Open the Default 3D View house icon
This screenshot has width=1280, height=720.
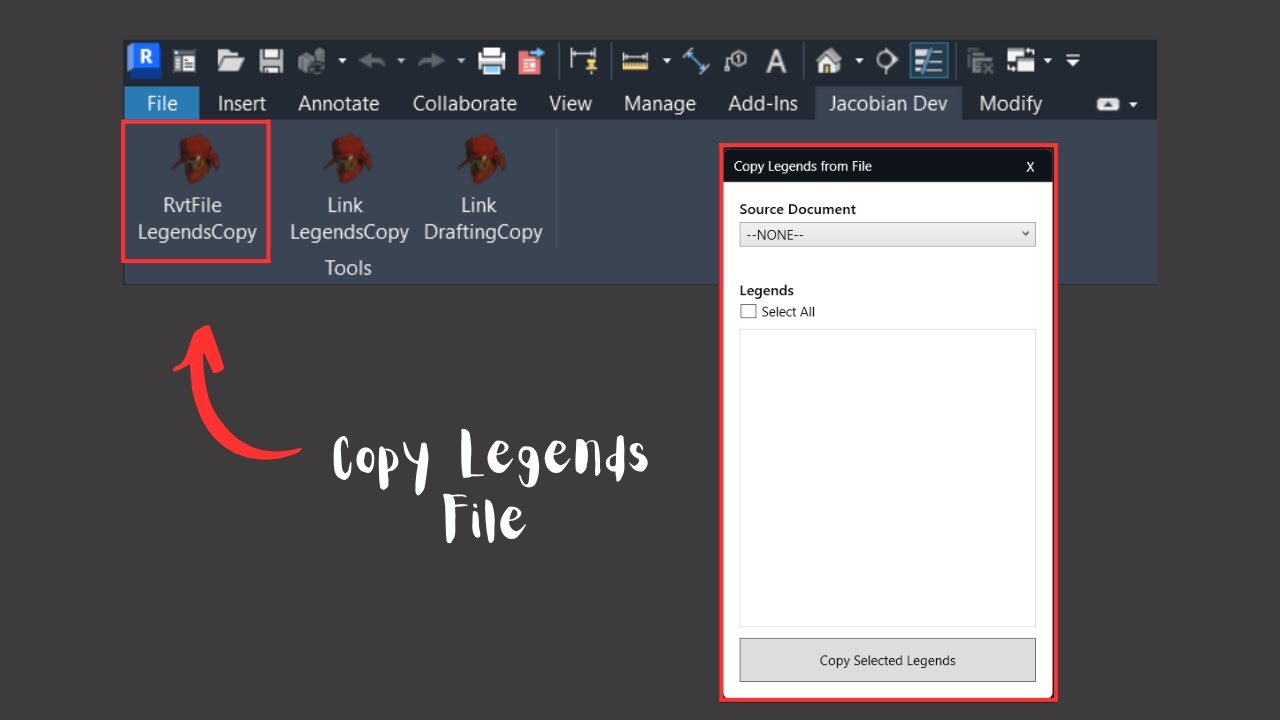click(x=828, y=61)
